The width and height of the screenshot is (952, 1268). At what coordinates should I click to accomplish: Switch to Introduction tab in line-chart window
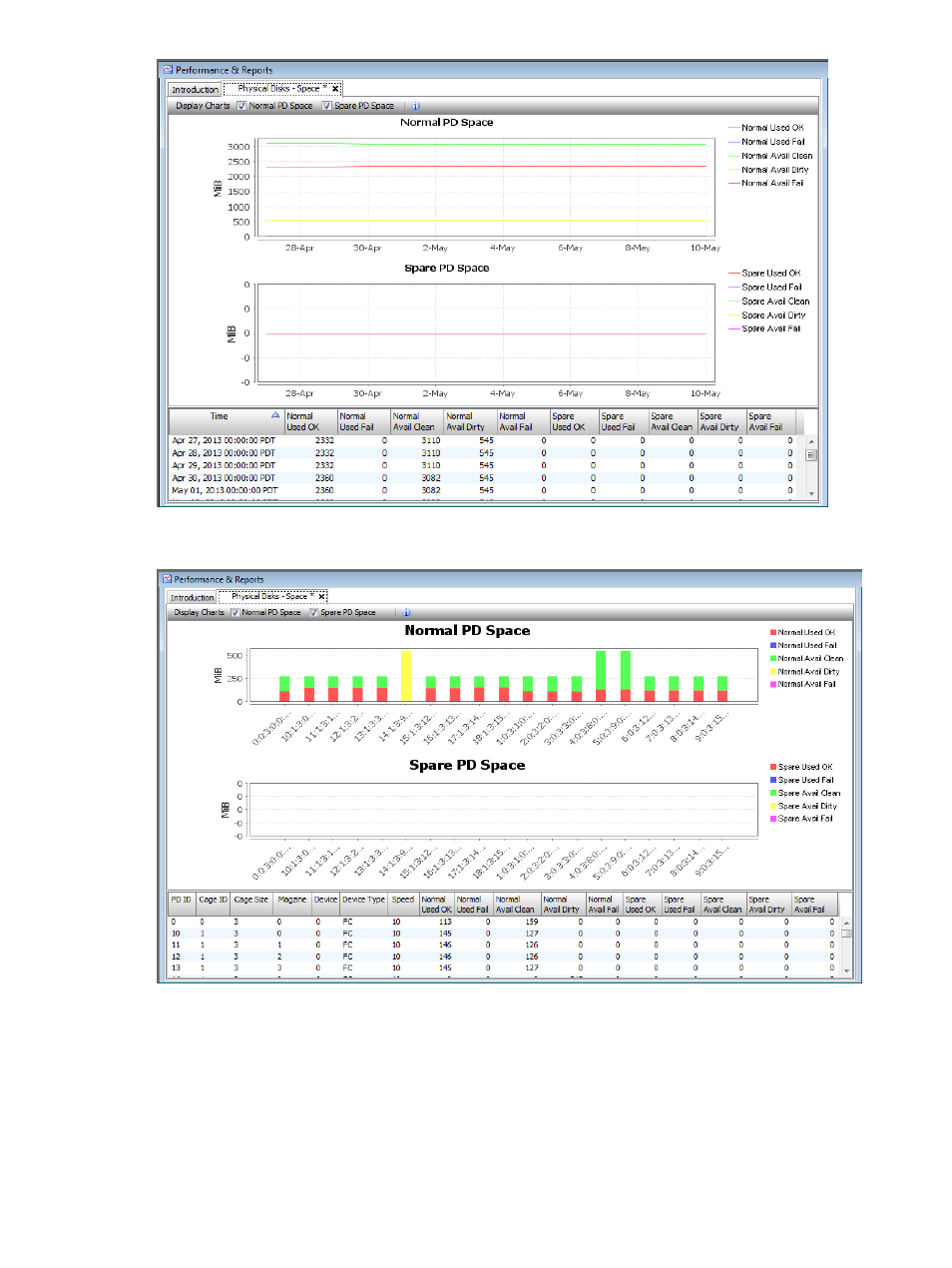coord(195,90)
